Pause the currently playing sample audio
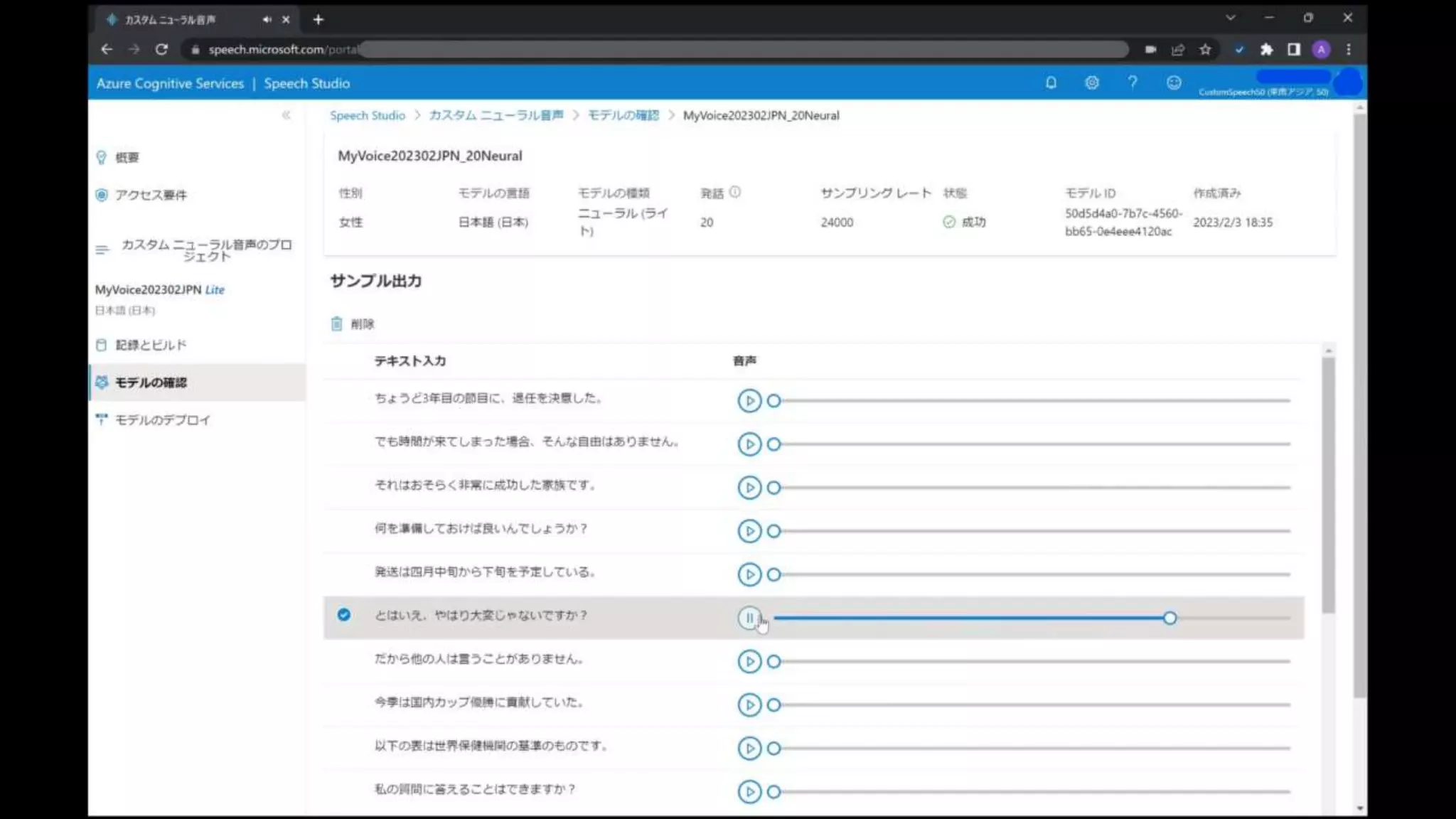The image size is (1456, 819). click(749, 618)
